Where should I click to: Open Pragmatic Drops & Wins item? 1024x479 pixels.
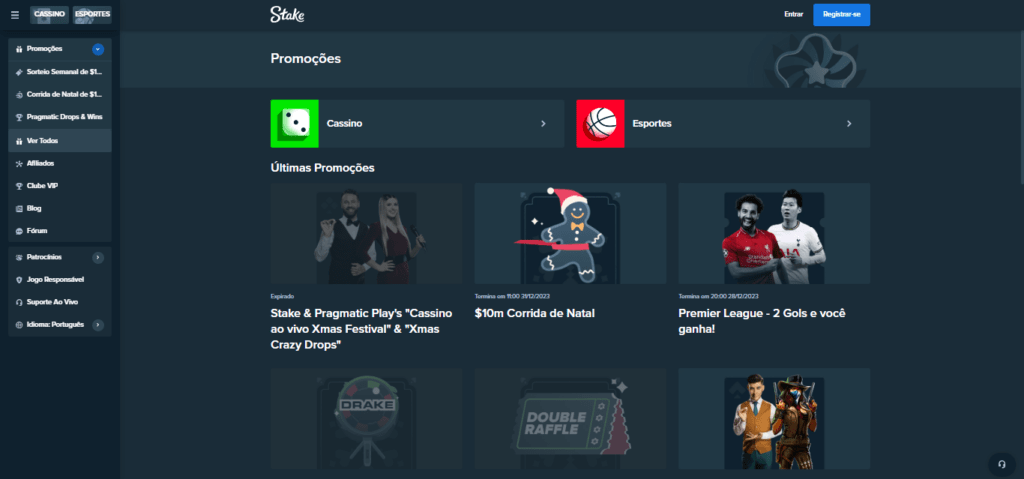coord(59,118)
